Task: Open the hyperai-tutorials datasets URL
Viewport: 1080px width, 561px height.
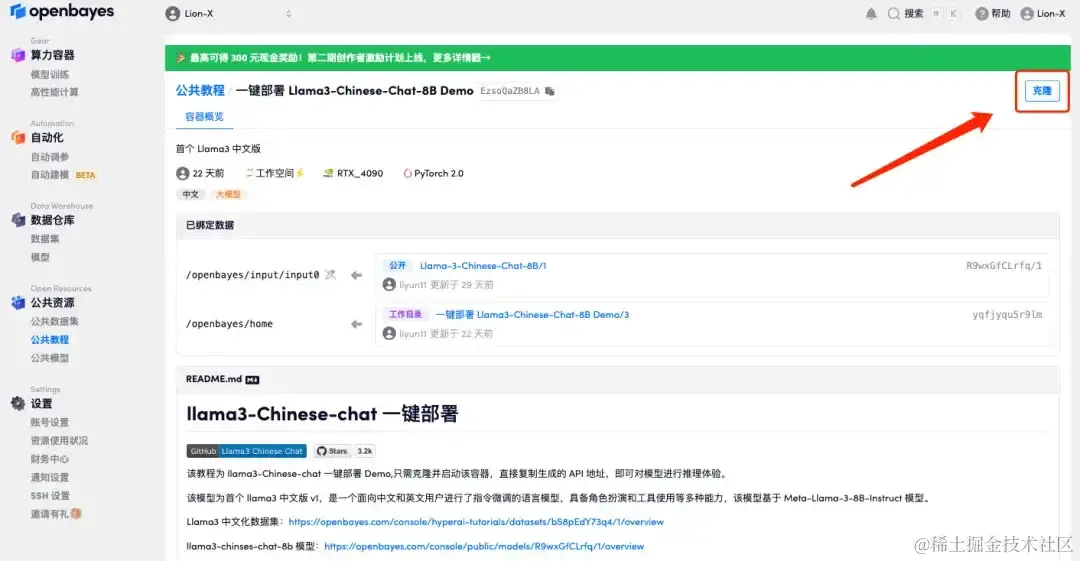Action: coord(476,522)
